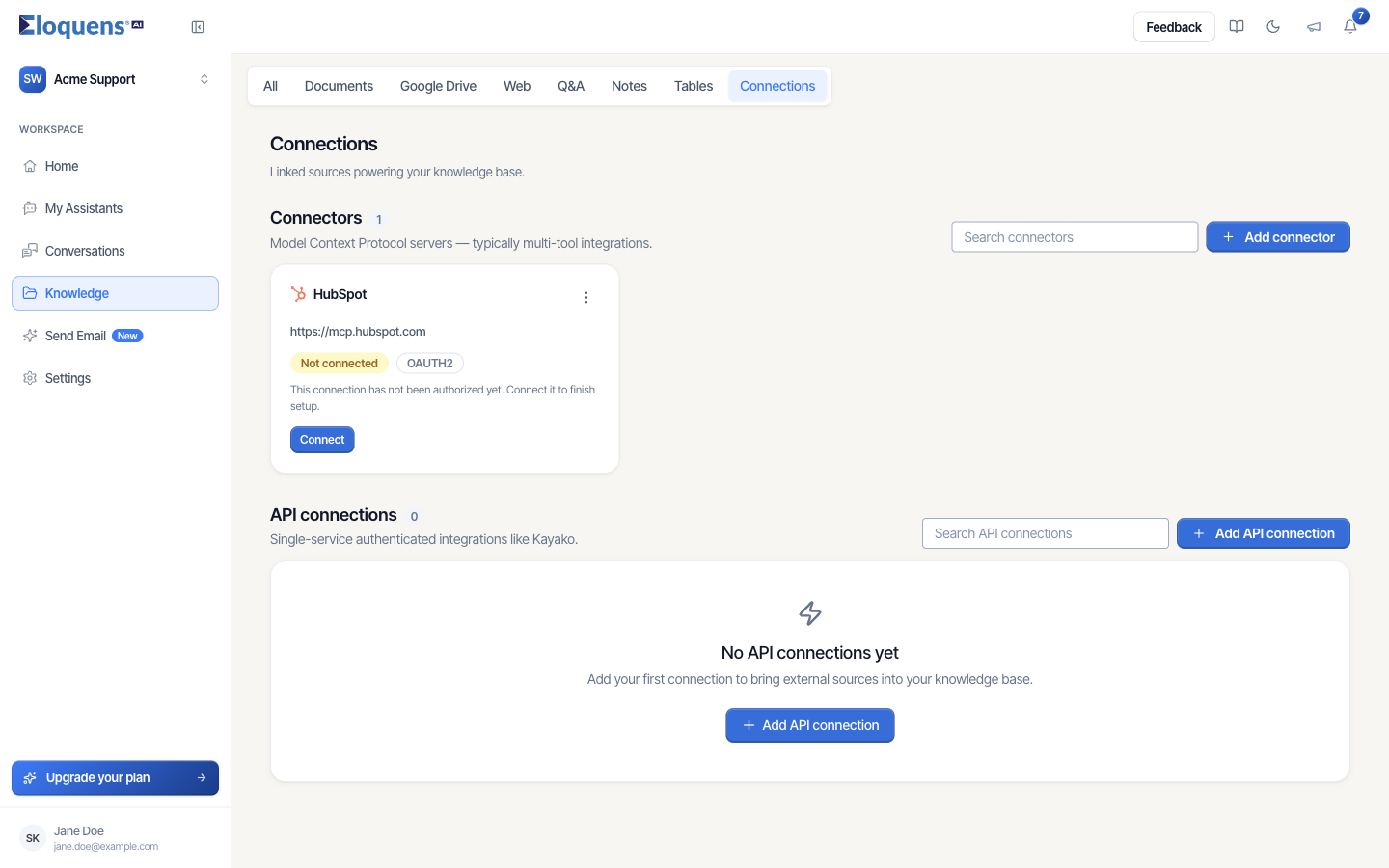Click the SW workspace avatar
The image size is (1389, 868).
pos(33,79)
